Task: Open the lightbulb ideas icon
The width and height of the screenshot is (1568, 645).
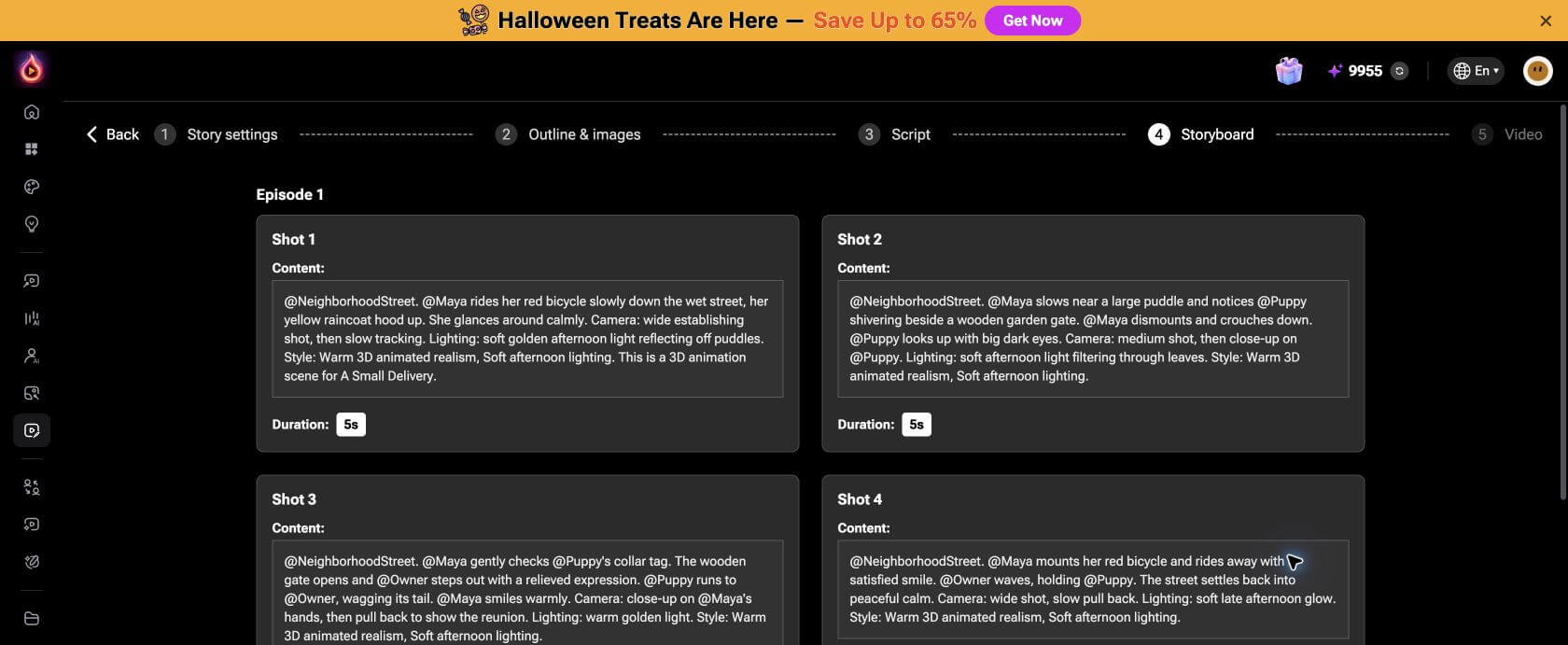Action: (x=32, y=224)
